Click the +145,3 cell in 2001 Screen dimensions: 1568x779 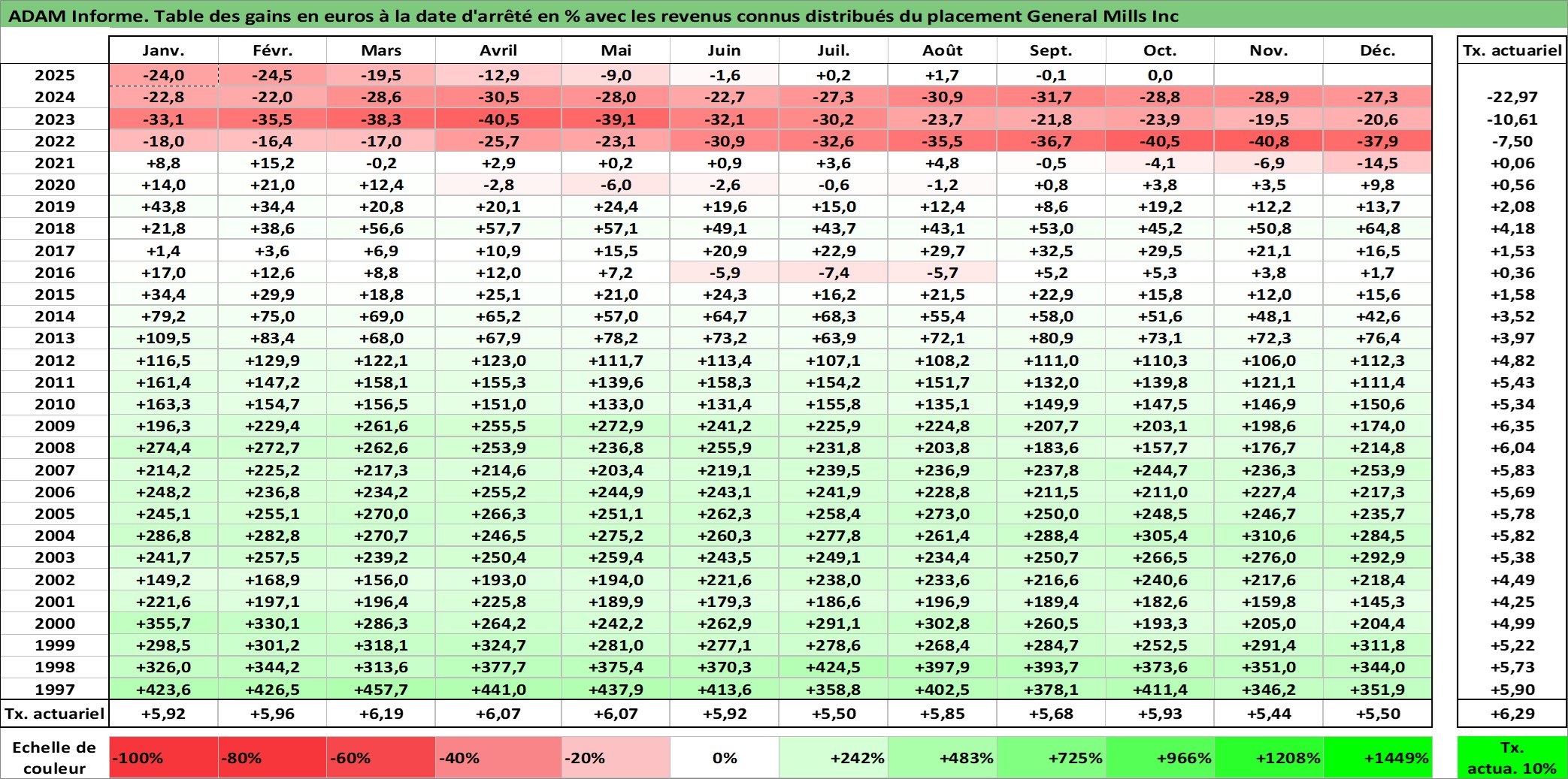(1377, 602)
